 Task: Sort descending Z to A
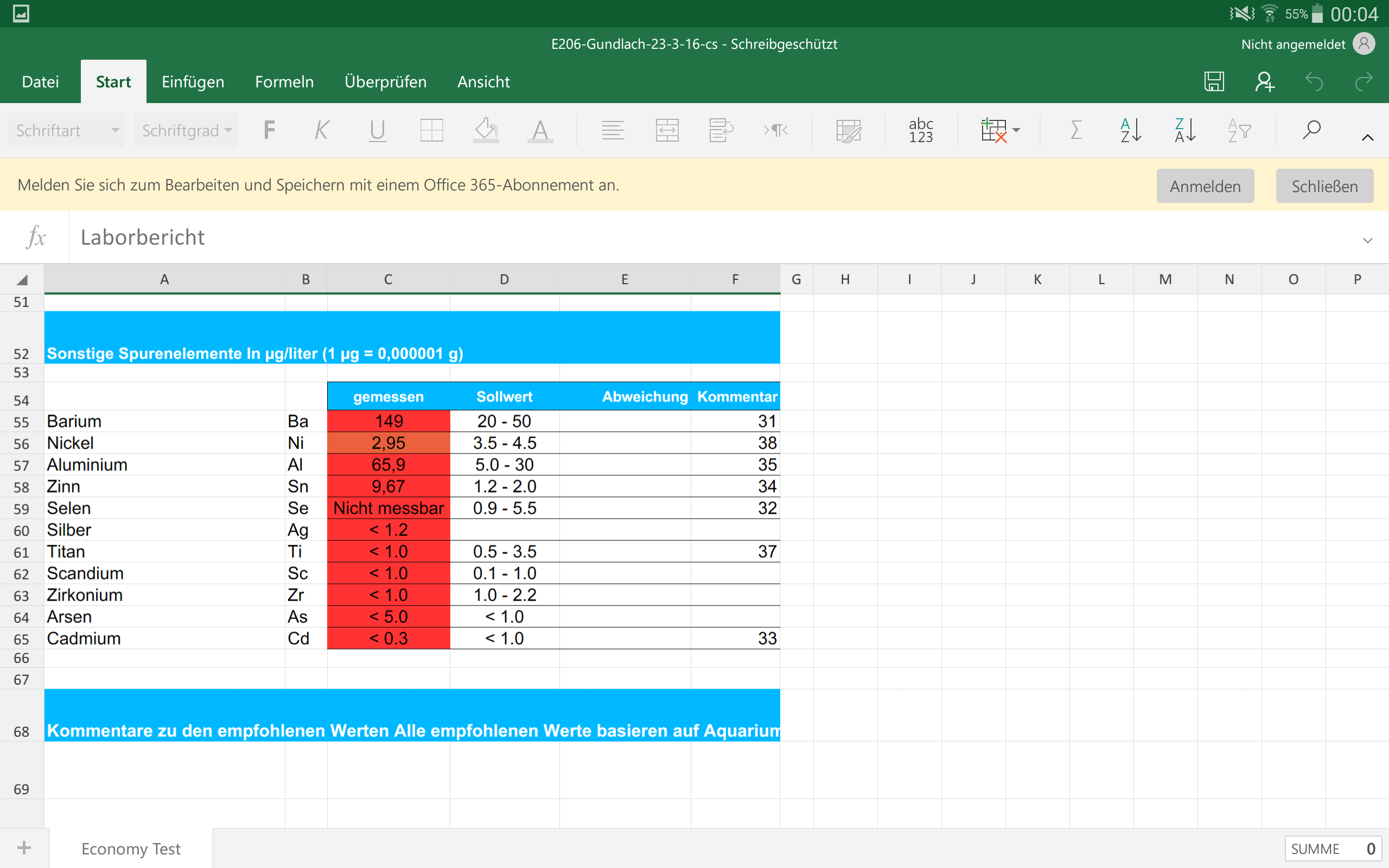[x=1184, y=130]
